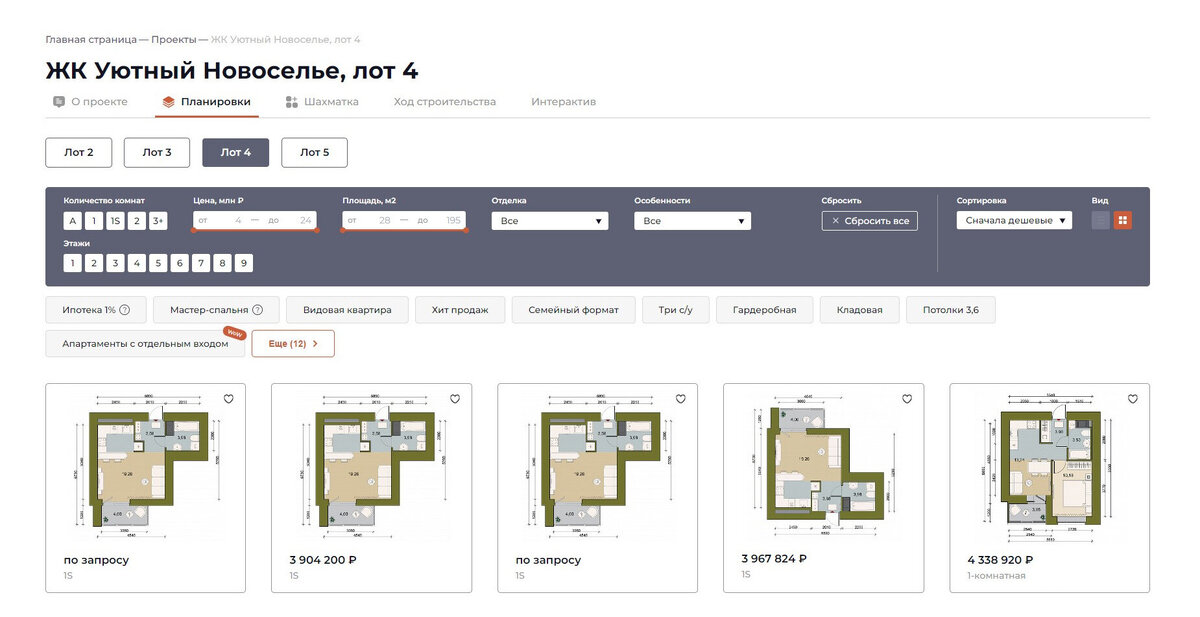This screenshot has height=617, width=1200.
Task: Click the Планировки tab icon
Action: click(168, 102)
